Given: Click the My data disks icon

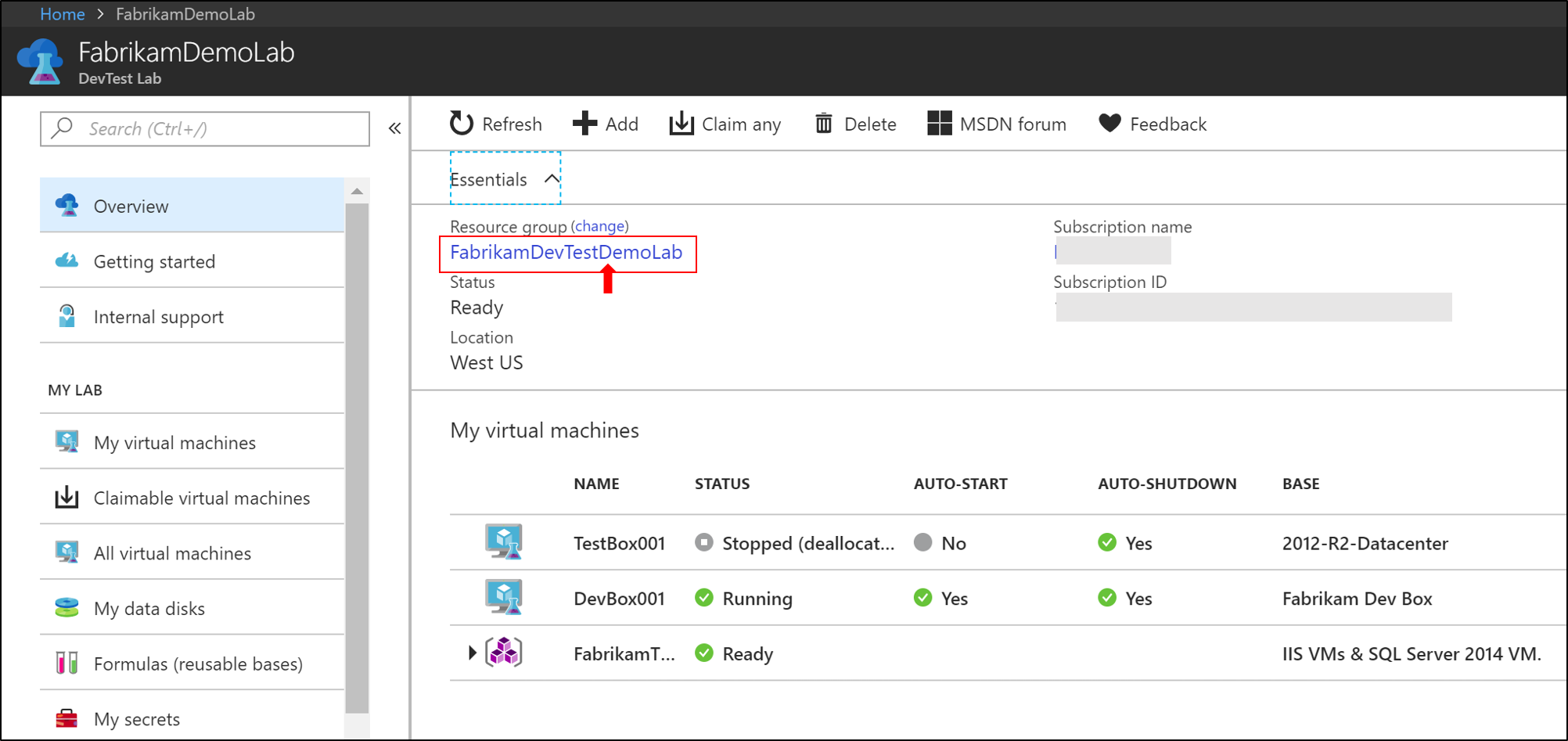Looking at the screenshot, I should click(x=67, y=608).
